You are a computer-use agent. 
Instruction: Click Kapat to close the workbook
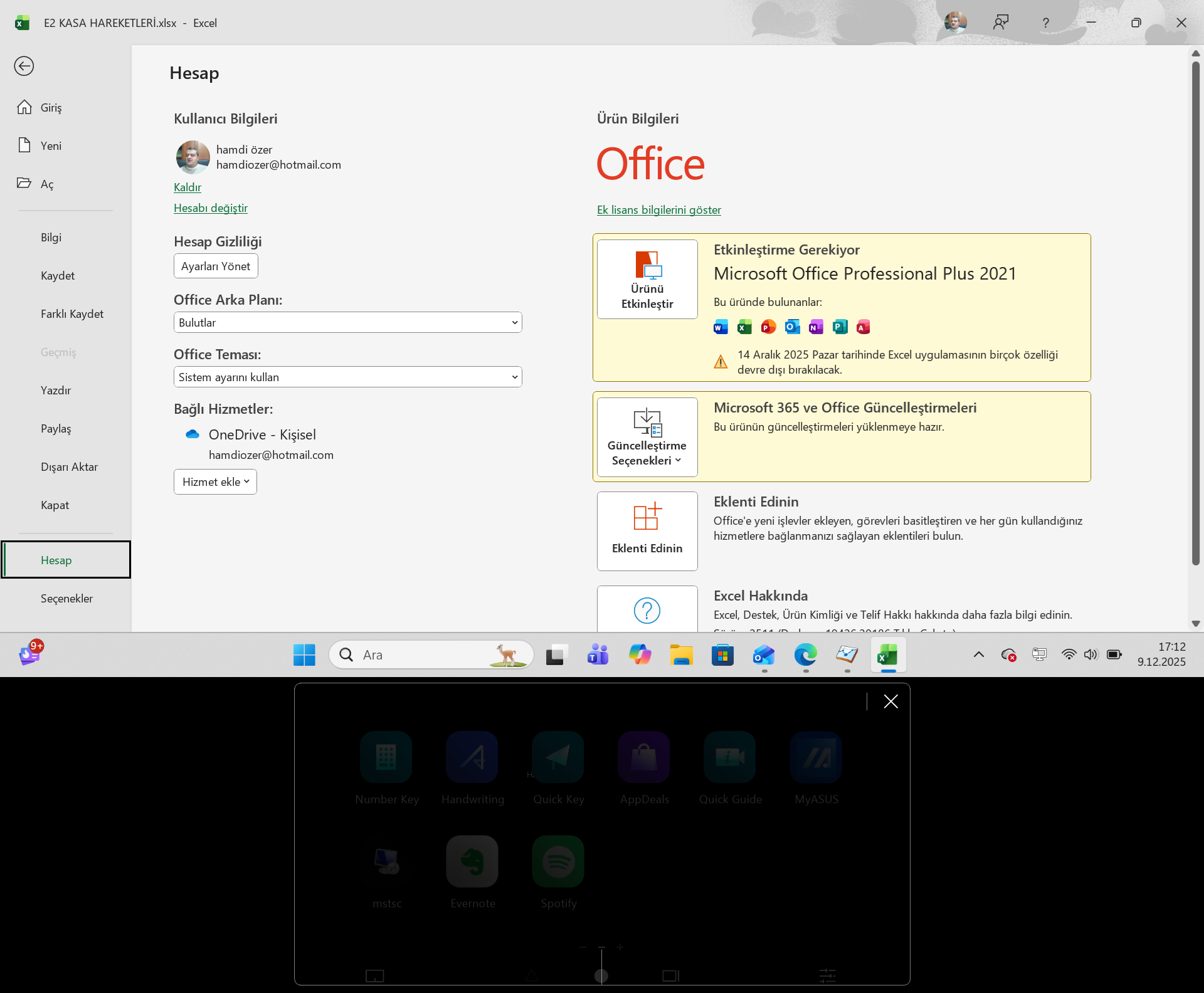[66, 505]
